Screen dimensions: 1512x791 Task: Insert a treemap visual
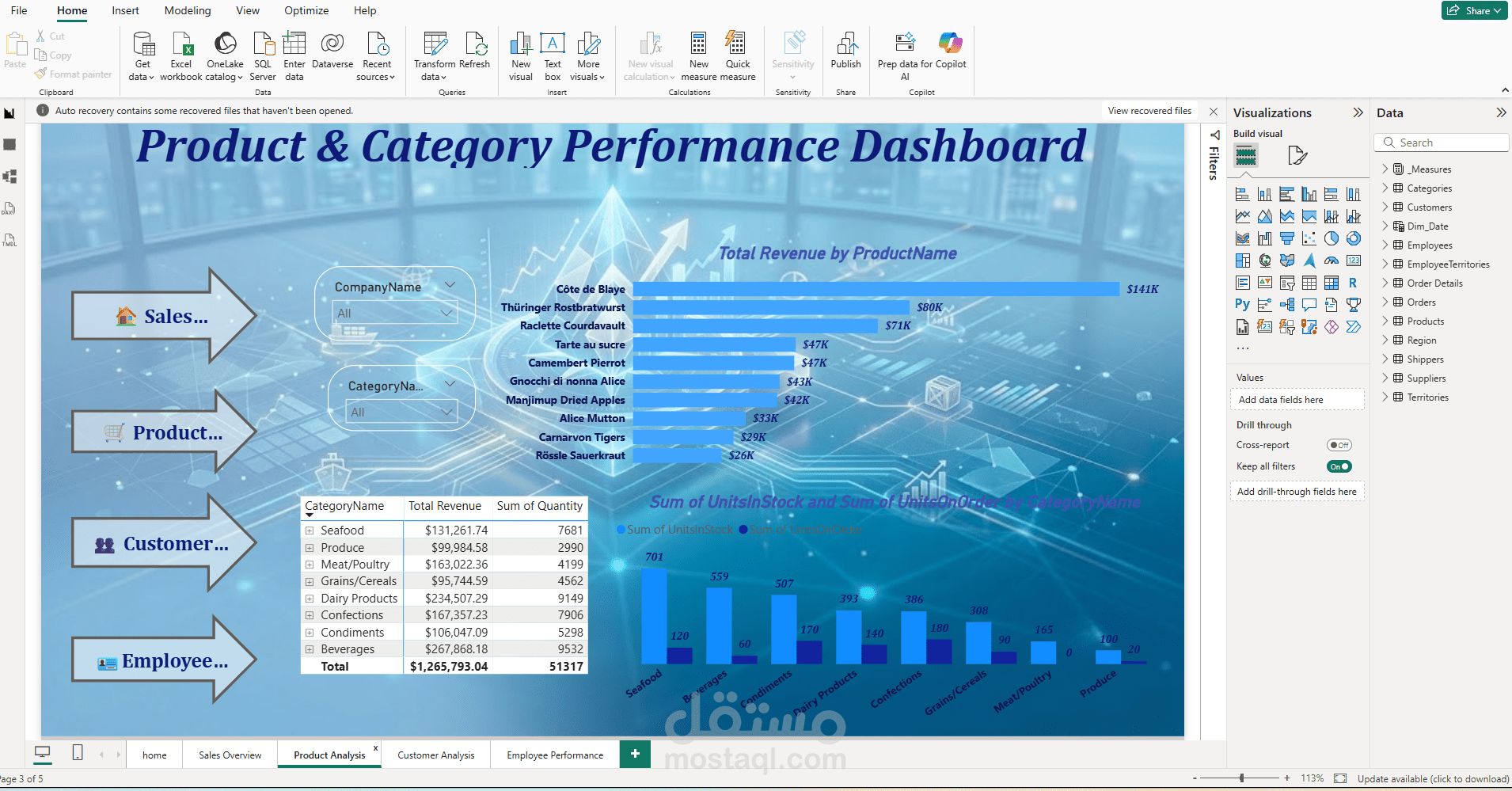(x=1242, y=260)
